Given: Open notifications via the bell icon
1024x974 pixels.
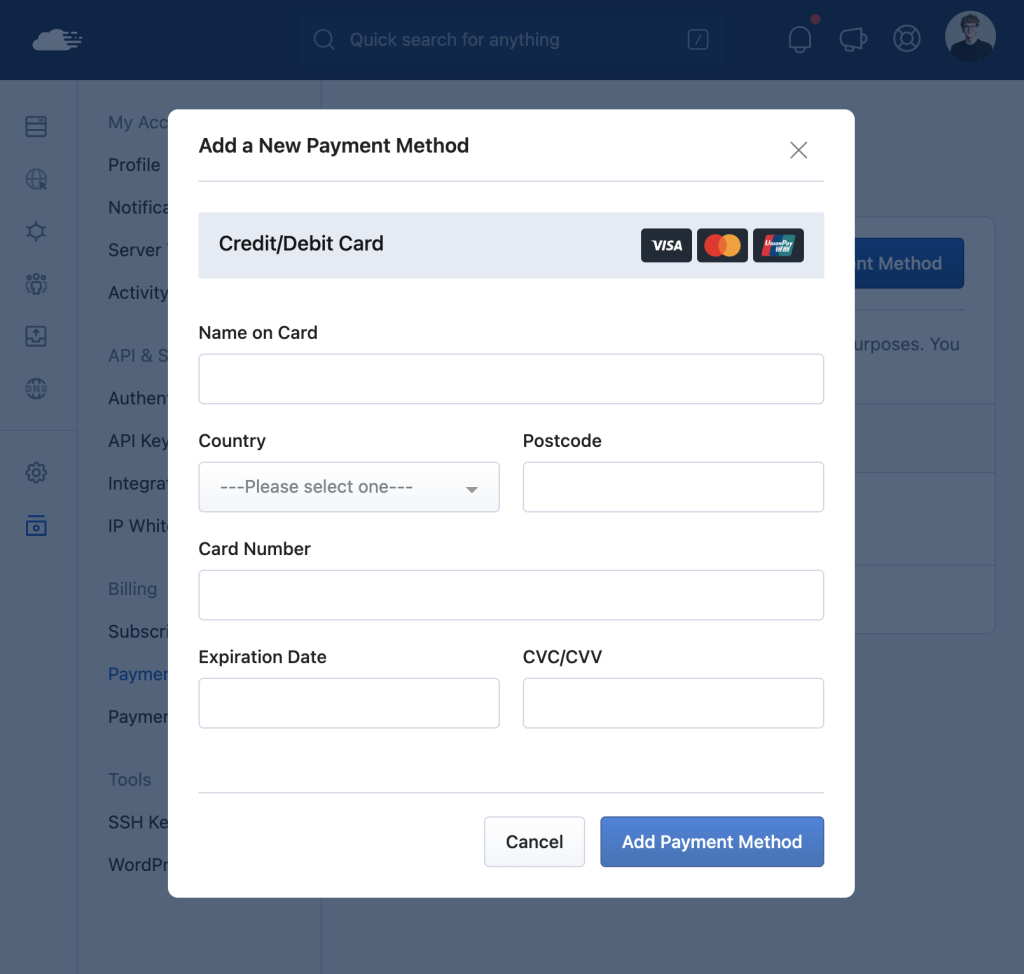Looking at the screenshot, I should click(x=799, y=37).
